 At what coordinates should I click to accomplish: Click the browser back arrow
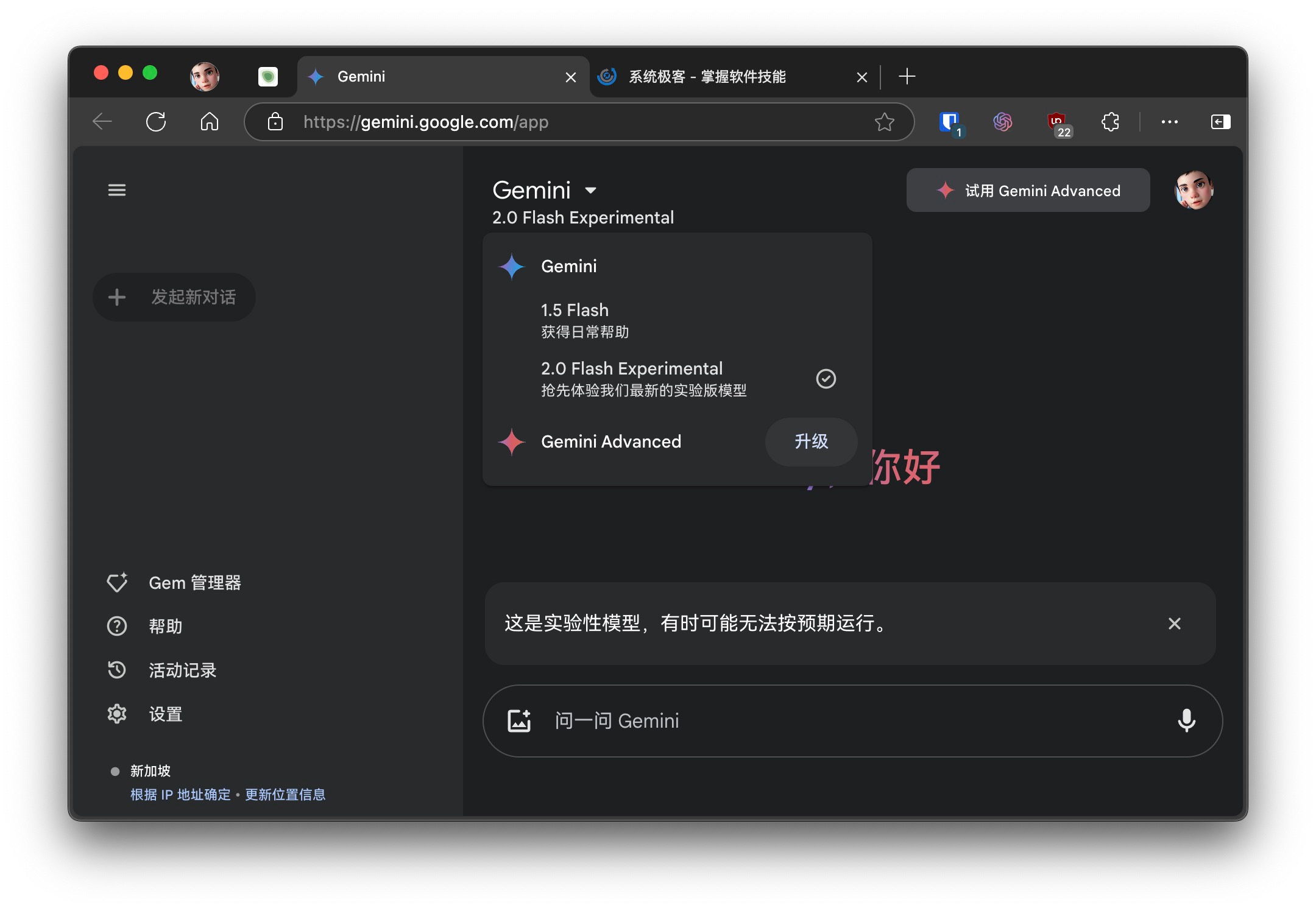(x=102, y=122)
